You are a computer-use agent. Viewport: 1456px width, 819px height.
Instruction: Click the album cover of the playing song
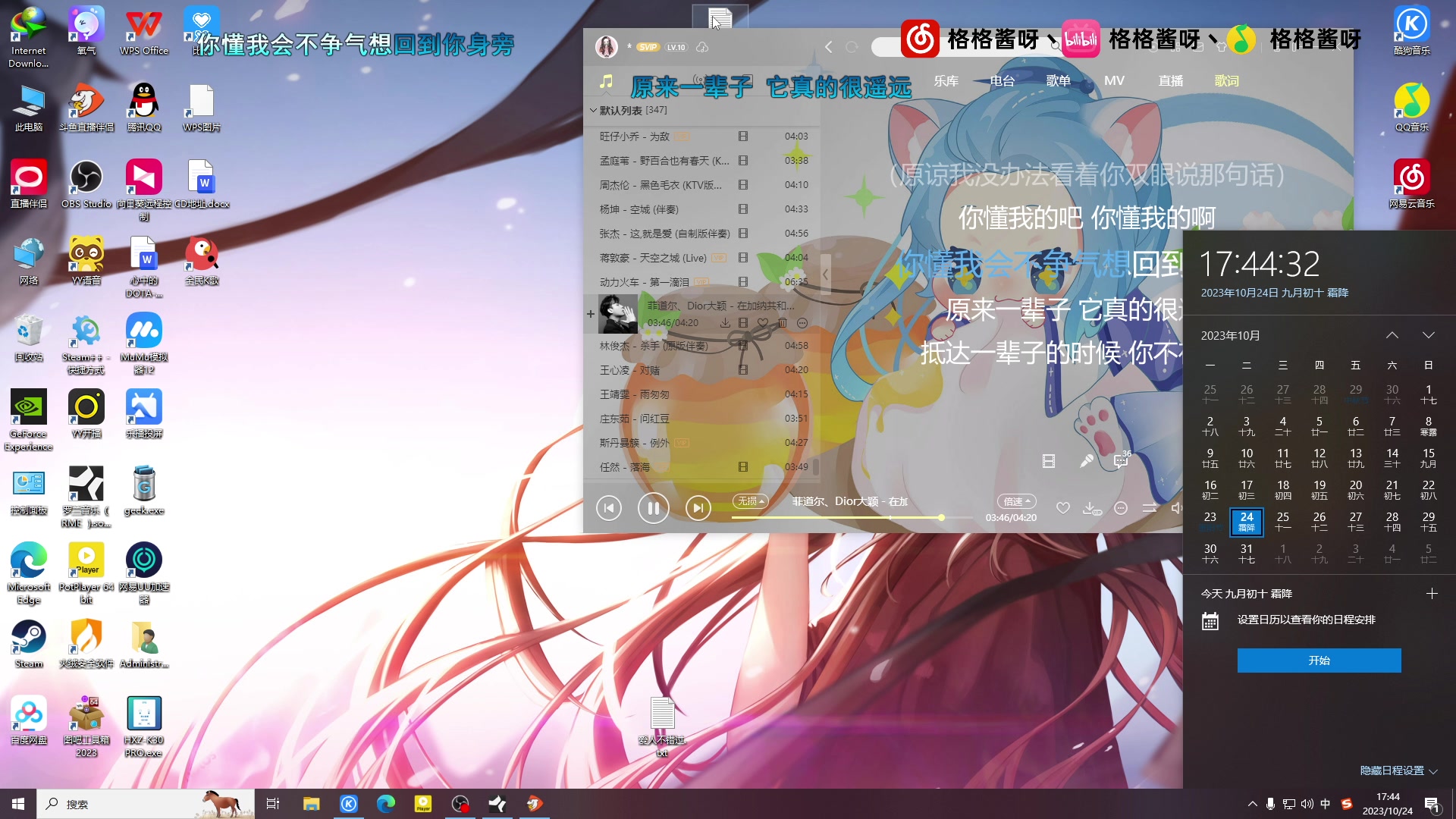pyautogui.click(x=618, y=314)
